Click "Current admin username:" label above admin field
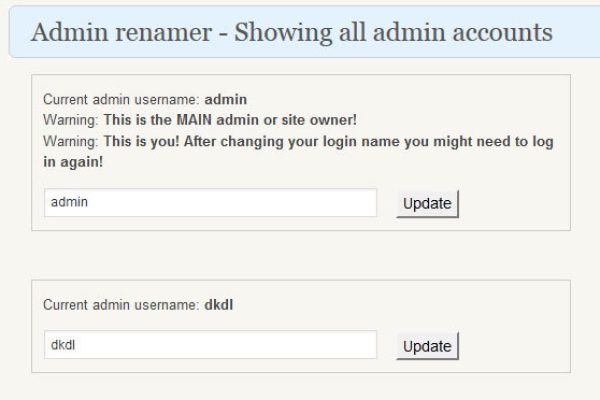 [121, 100]
